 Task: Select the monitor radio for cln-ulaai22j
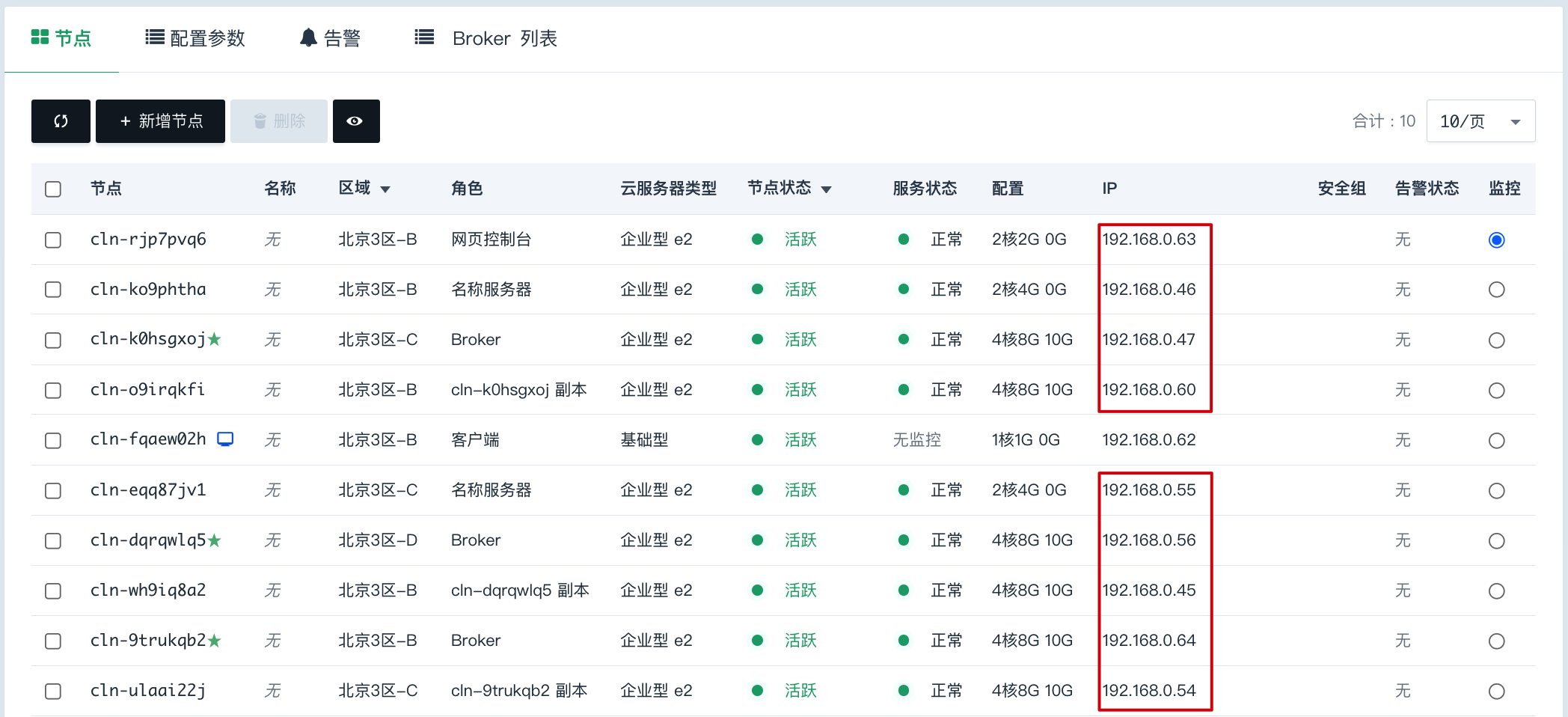(x=1497, y=692)
